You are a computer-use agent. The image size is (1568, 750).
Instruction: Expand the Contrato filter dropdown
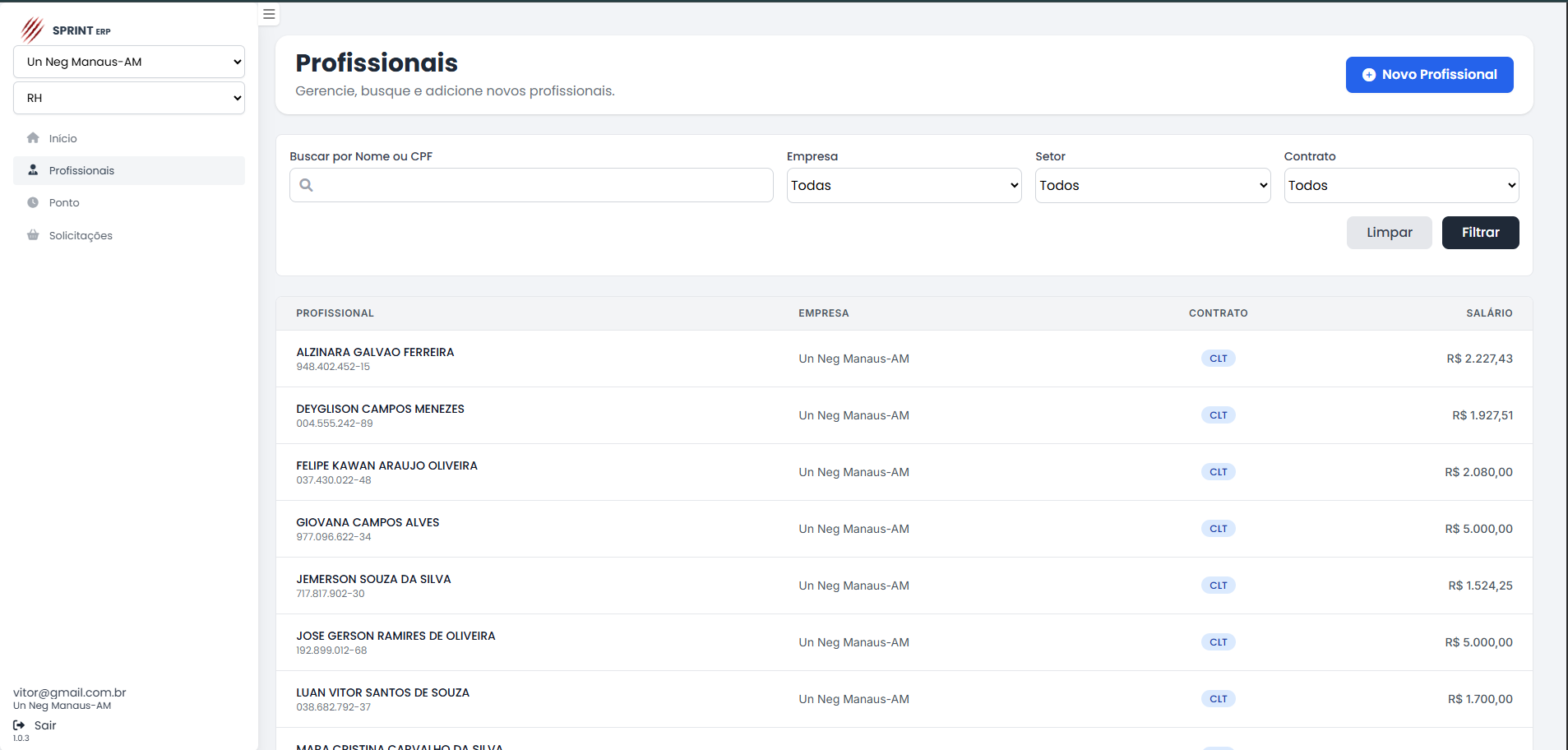pyautogui.click(x=1401, y=186)
